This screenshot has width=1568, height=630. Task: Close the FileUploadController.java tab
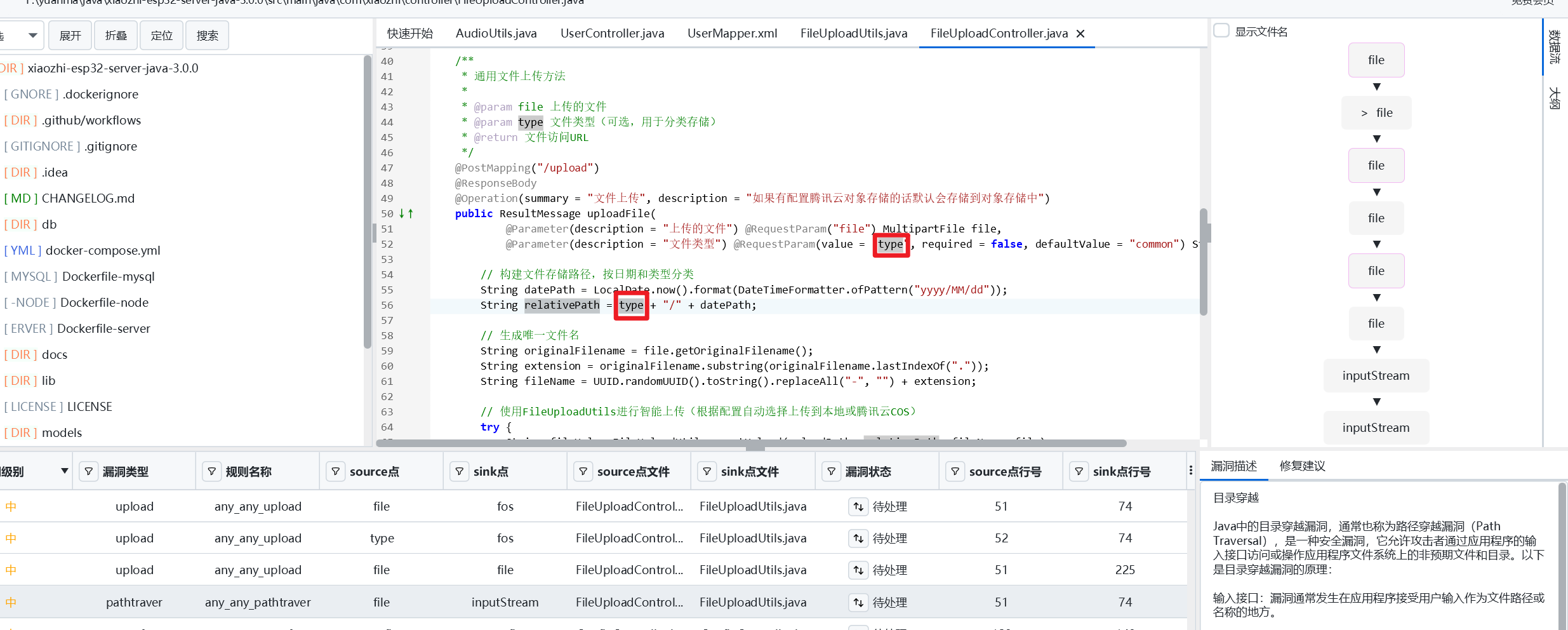click(1080, 34)
